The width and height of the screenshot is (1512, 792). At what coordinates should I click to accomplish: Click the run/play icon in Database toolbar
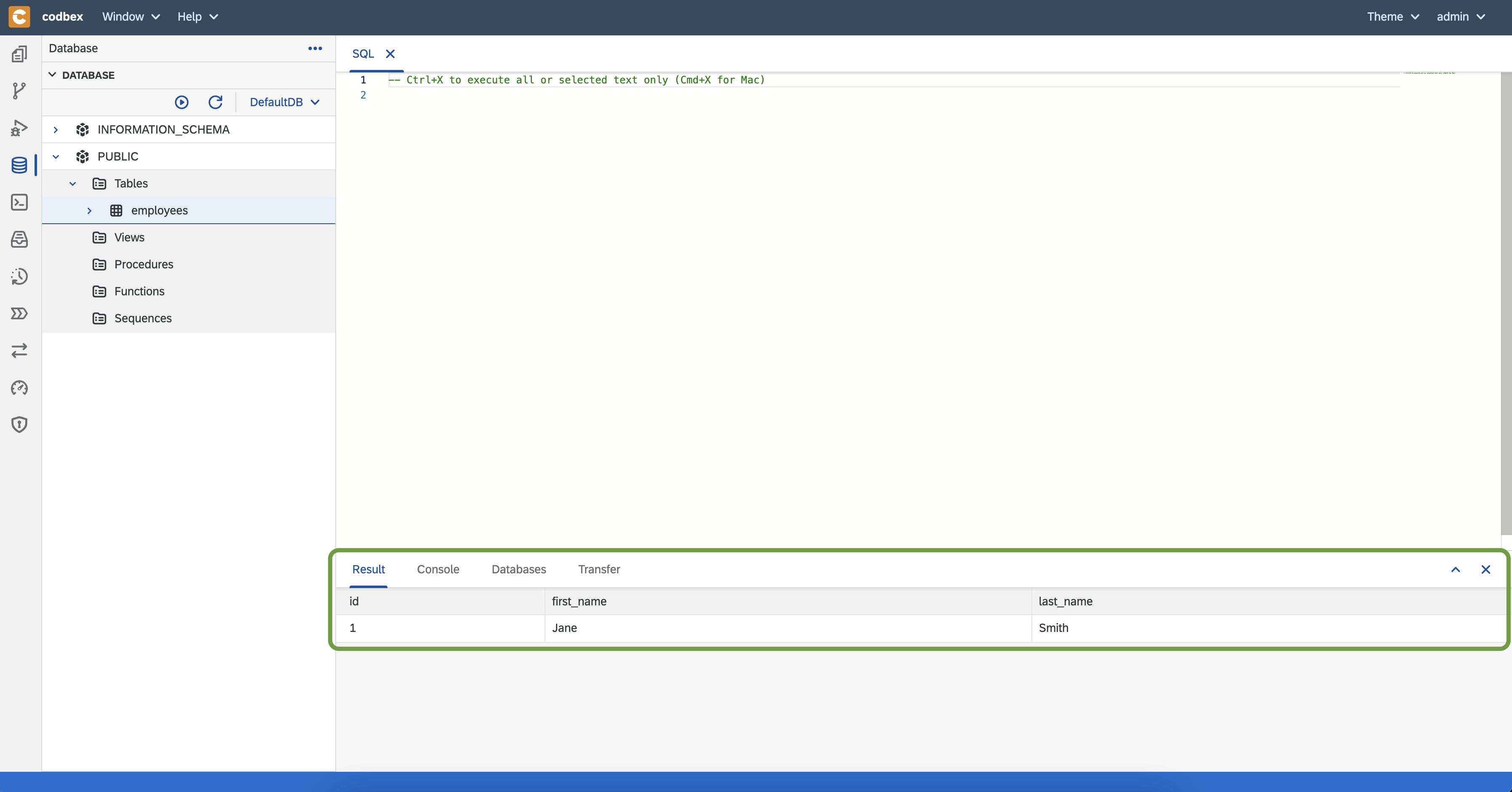(182, 102)
